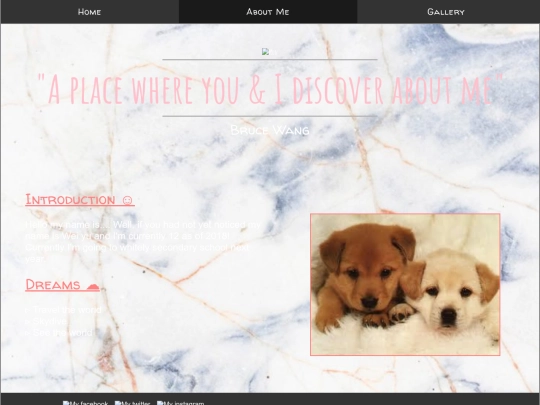The image size is (540, 405).
Task: Click the broken logo image above the quote
Action: click(x=269, y=52)
